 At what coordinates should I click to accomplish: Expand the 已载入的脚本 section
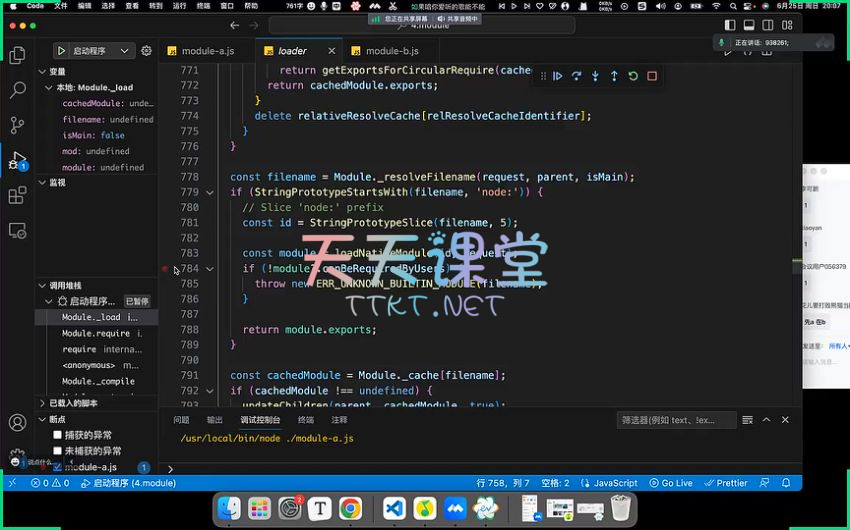pyautogui.click(x=43, y=403)
